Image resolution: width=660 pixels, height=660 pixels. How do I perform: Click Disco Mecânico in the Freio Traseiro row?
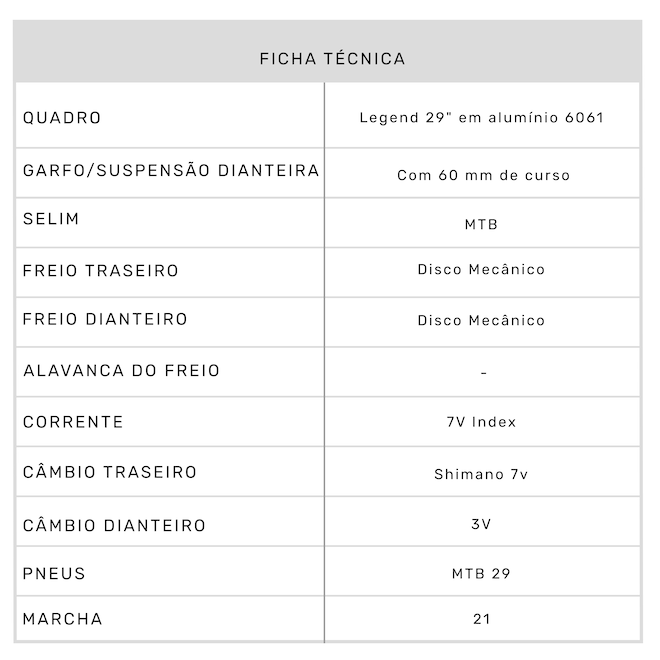(481, 269)
